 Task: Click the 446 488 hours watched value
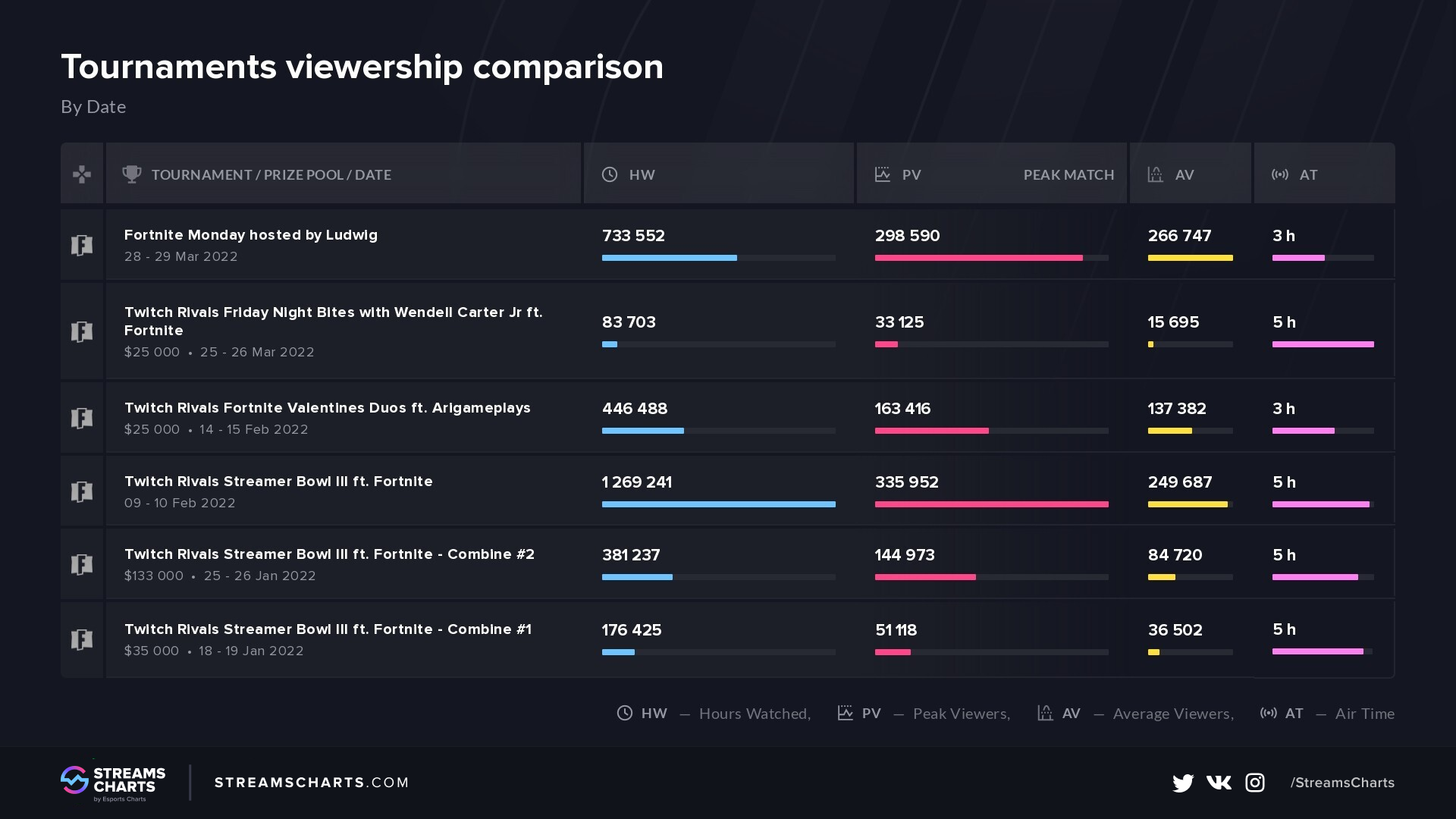point(635,409)
